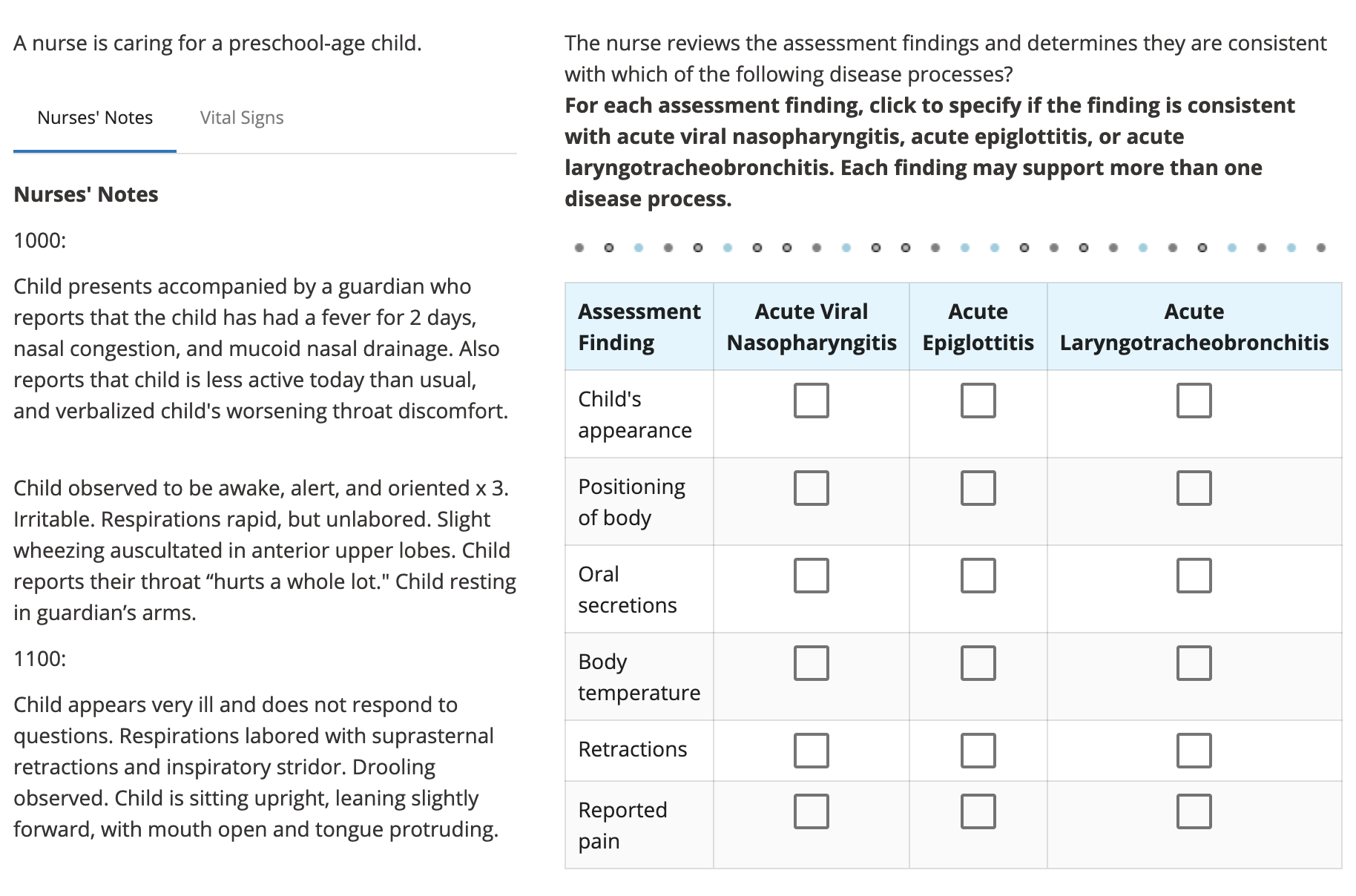Select the Nurses' Notes tab
Image resolution: width=1356 pixels, height=896 pixels.
(94, 117)
